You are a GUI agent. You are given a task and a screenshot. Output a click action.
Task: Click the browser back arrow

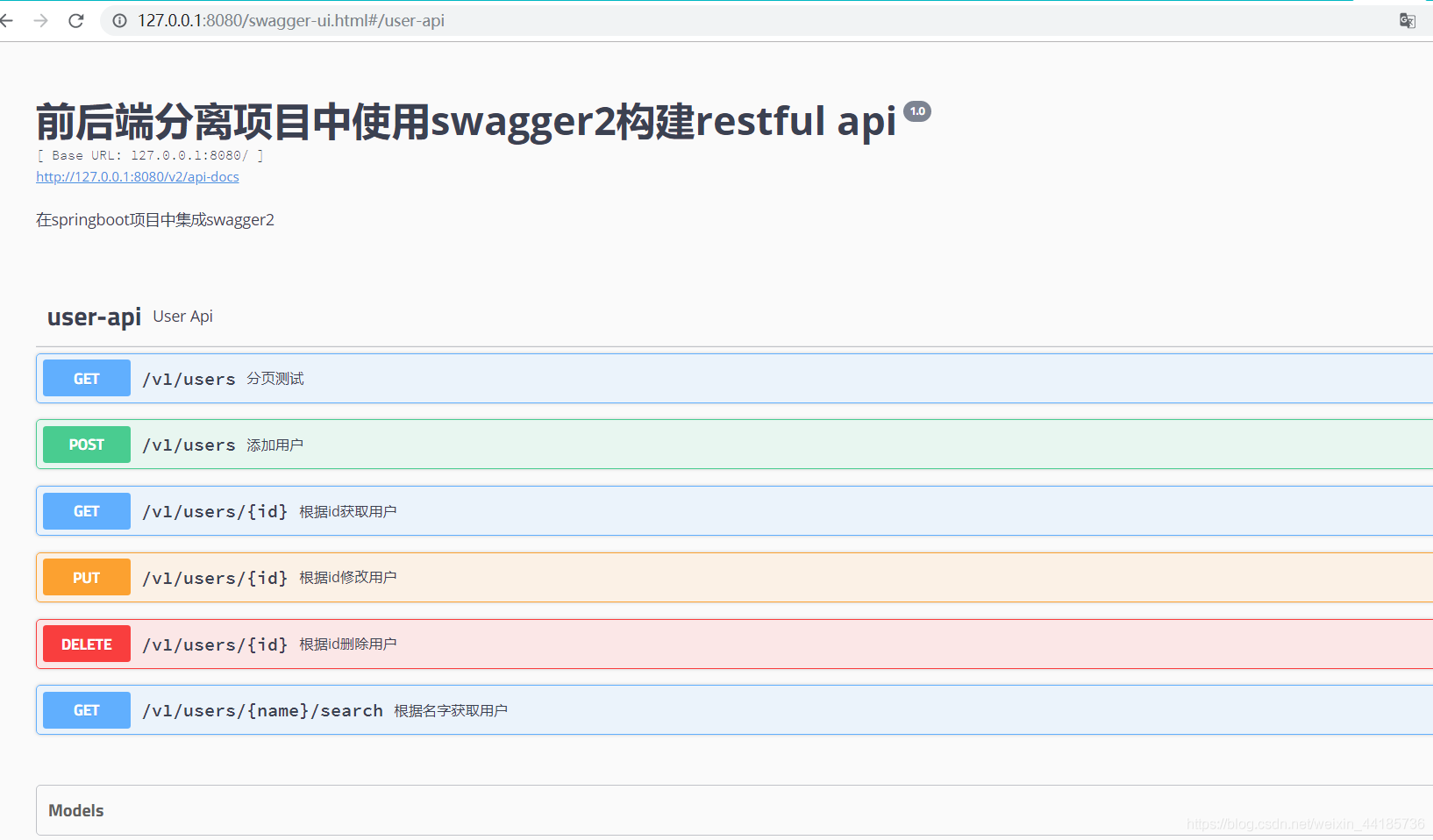click(7, 20)
